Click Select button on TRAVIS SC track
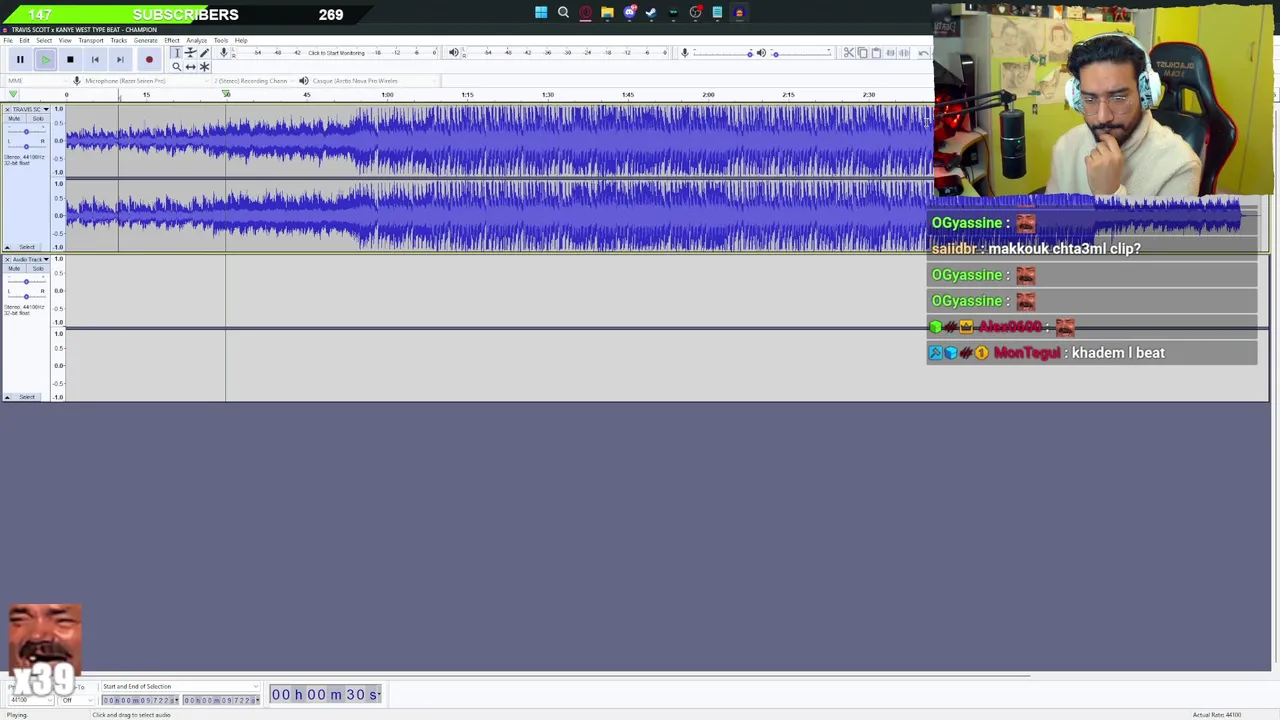 (27, 247)
